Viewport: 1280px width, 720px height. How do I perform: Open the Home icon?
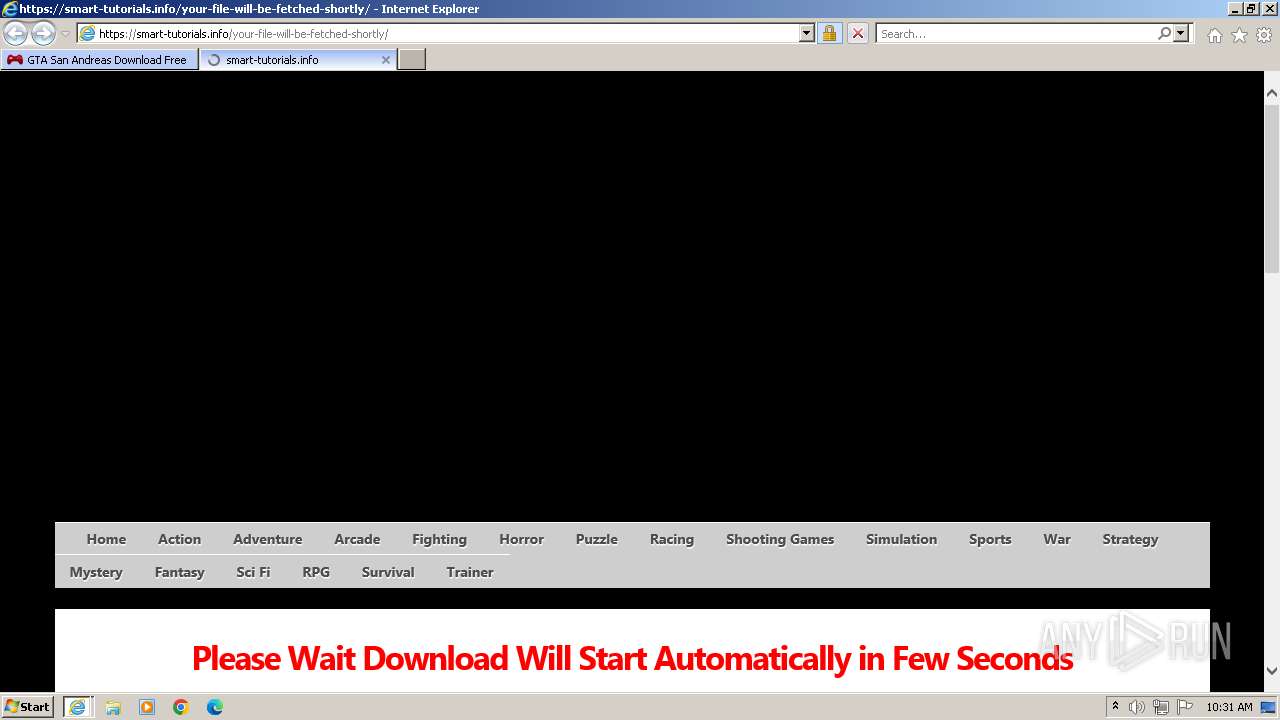(x=1214, y=35)
